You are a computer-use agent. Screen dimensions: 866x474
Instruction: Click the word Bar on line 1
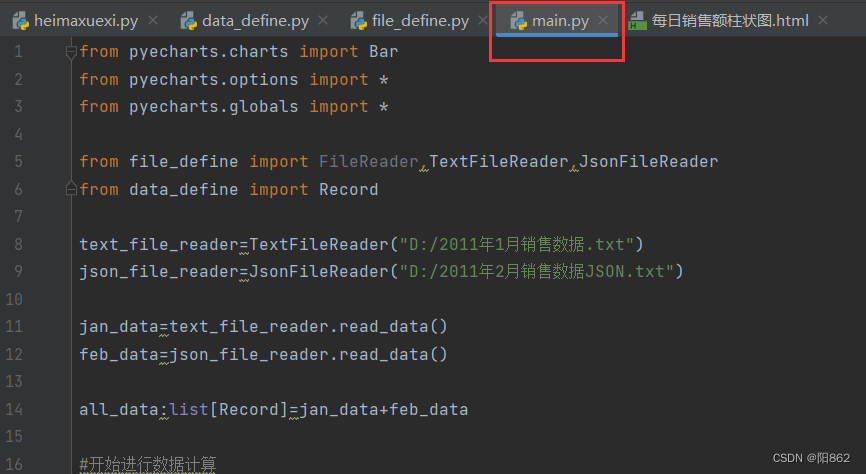click(x=384, y=52)
